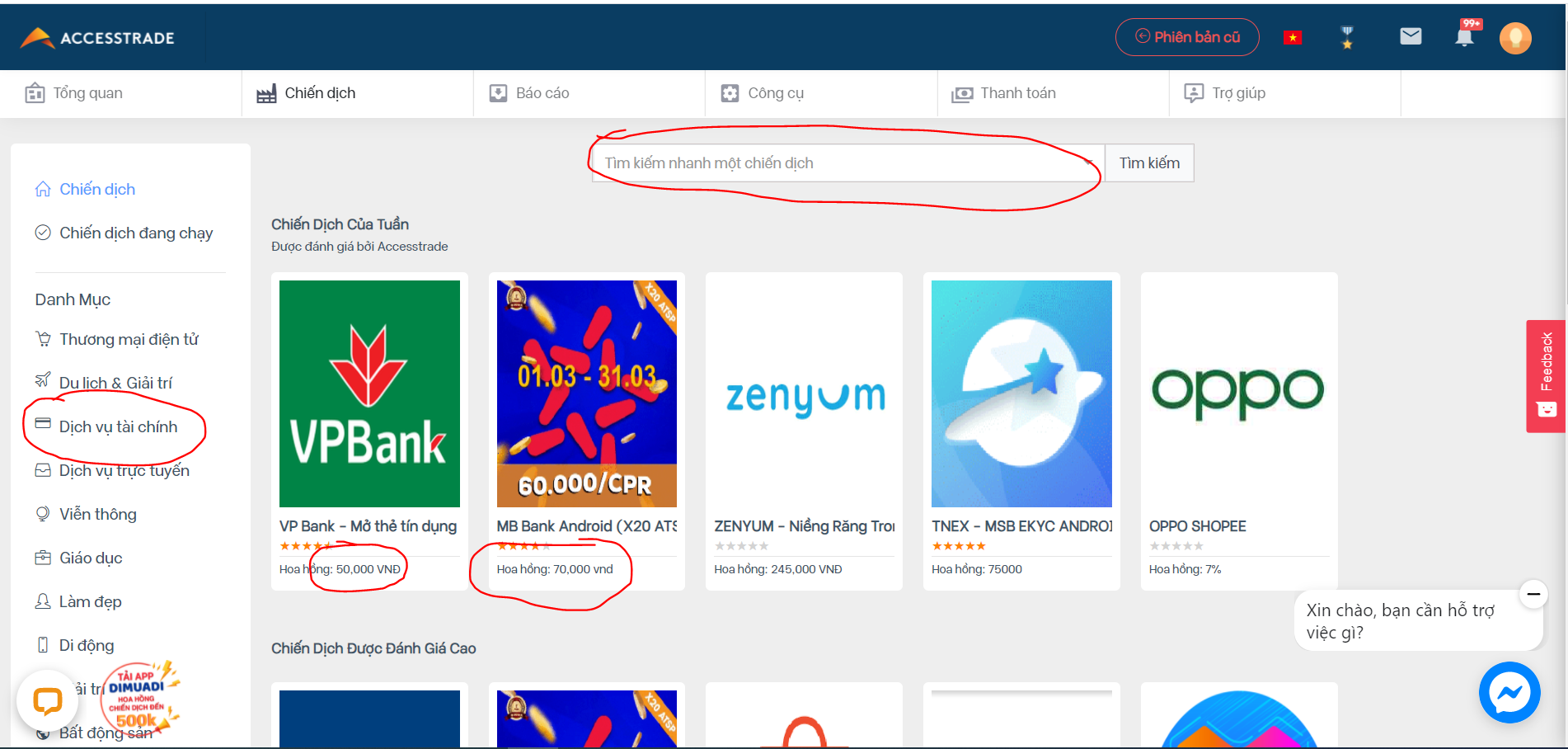Viewport: 1568px width, 749px height.
Task: Click the shopping cart icon beside Thương mại điện tử
Action: (43, 338)
